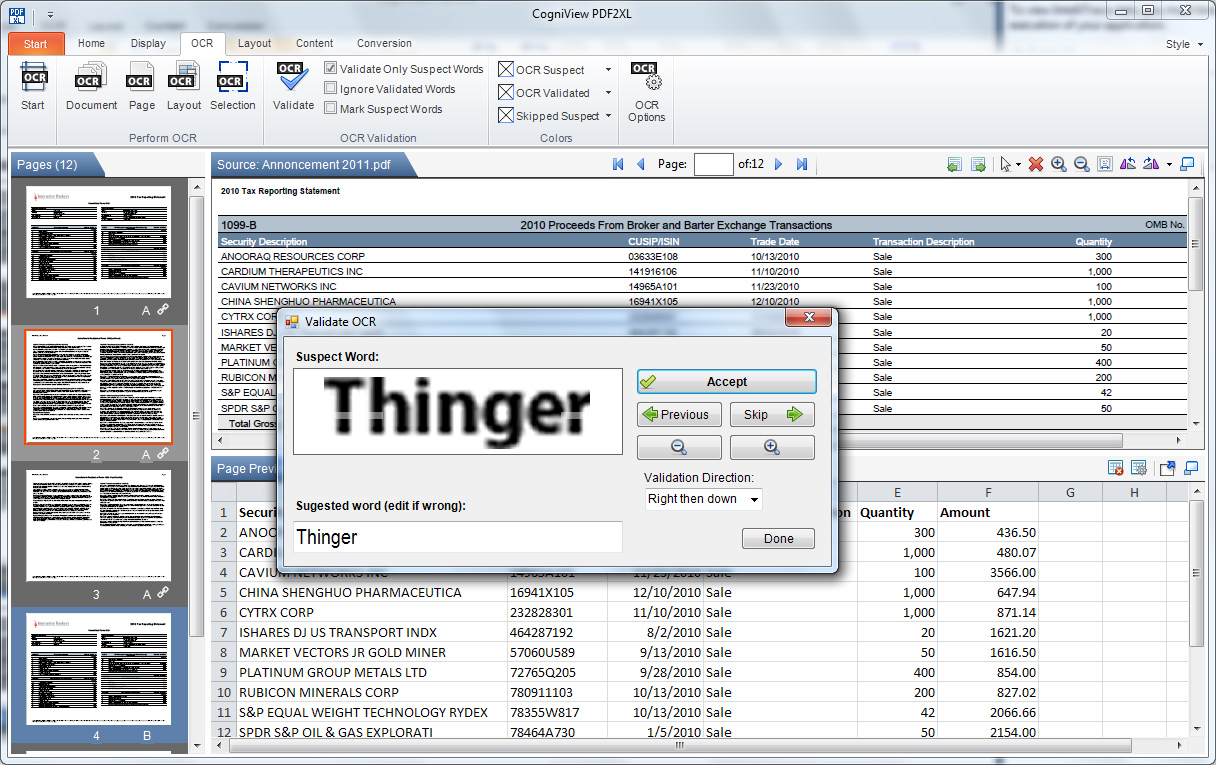Toggle Validate Only Suspect Words checkbox

click(331, 69)
